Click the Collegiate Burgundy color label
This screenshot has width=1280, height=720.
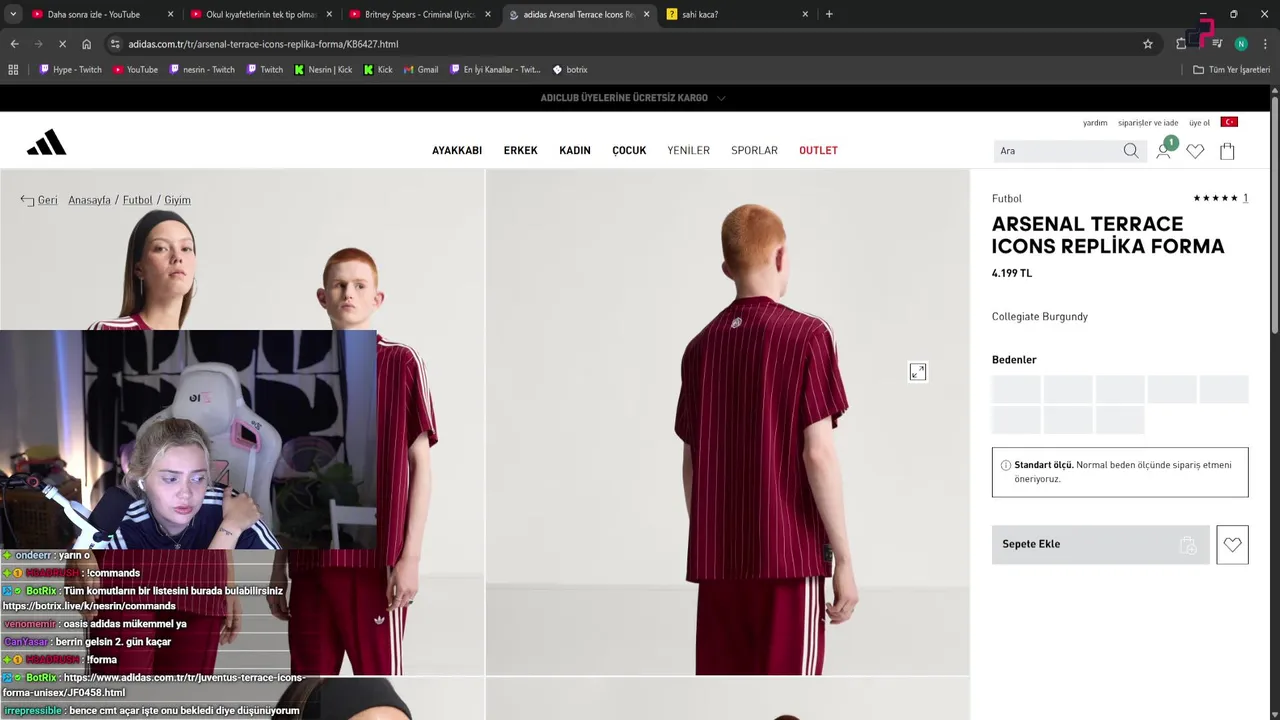tap(1040, 317)
